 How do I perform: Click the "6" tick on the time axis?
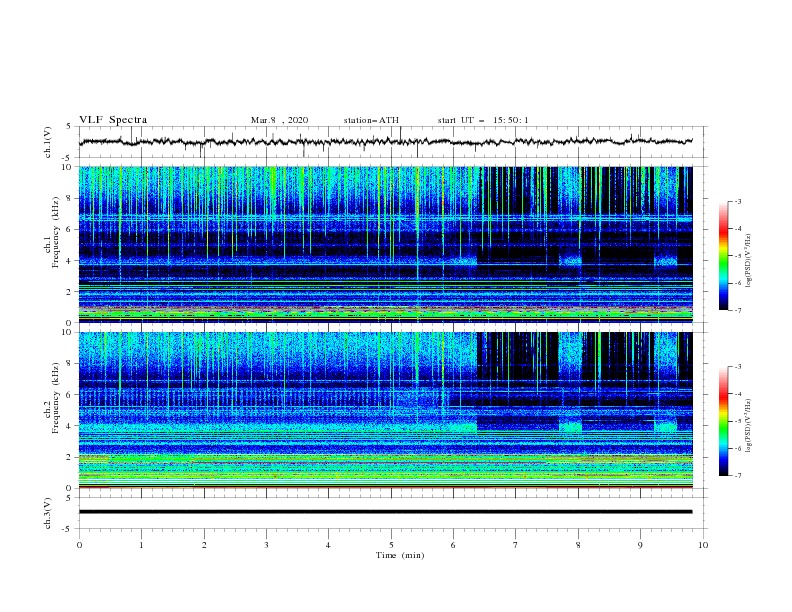[x=453, y=545]
